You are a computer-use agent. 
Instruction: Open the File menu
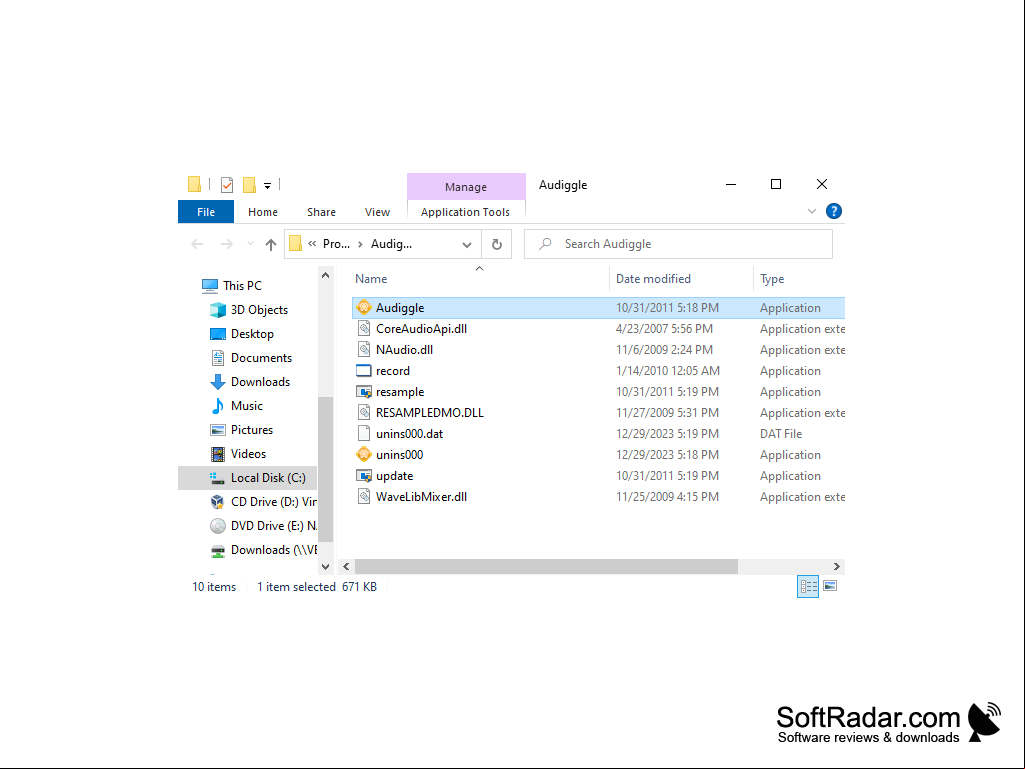tap(206, 212)
